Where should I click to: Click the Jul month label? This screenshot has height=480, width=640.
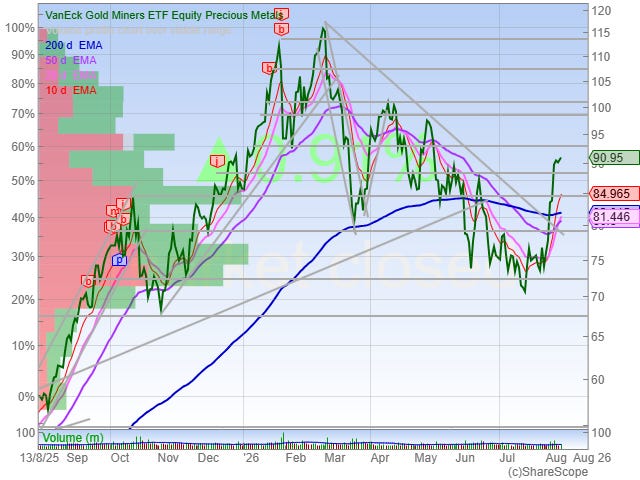[x=507, y=458]
